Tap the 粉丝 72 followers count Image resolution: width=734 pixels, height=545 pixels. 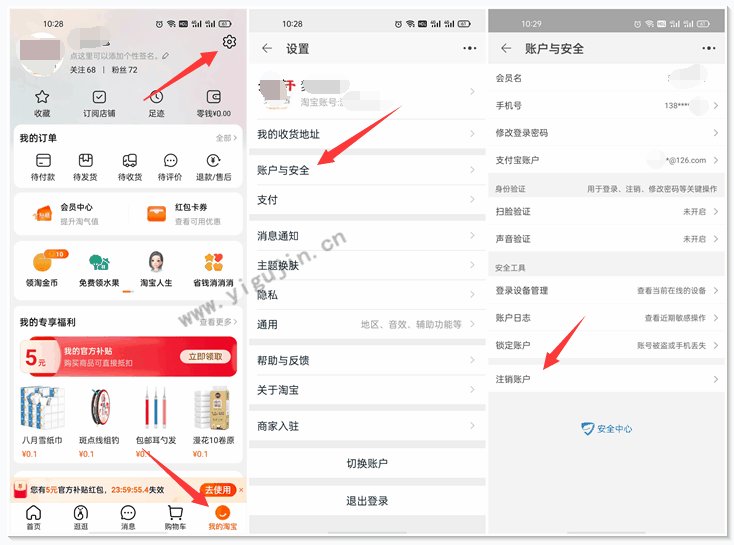pyautogui.click(x=125, y=70)
